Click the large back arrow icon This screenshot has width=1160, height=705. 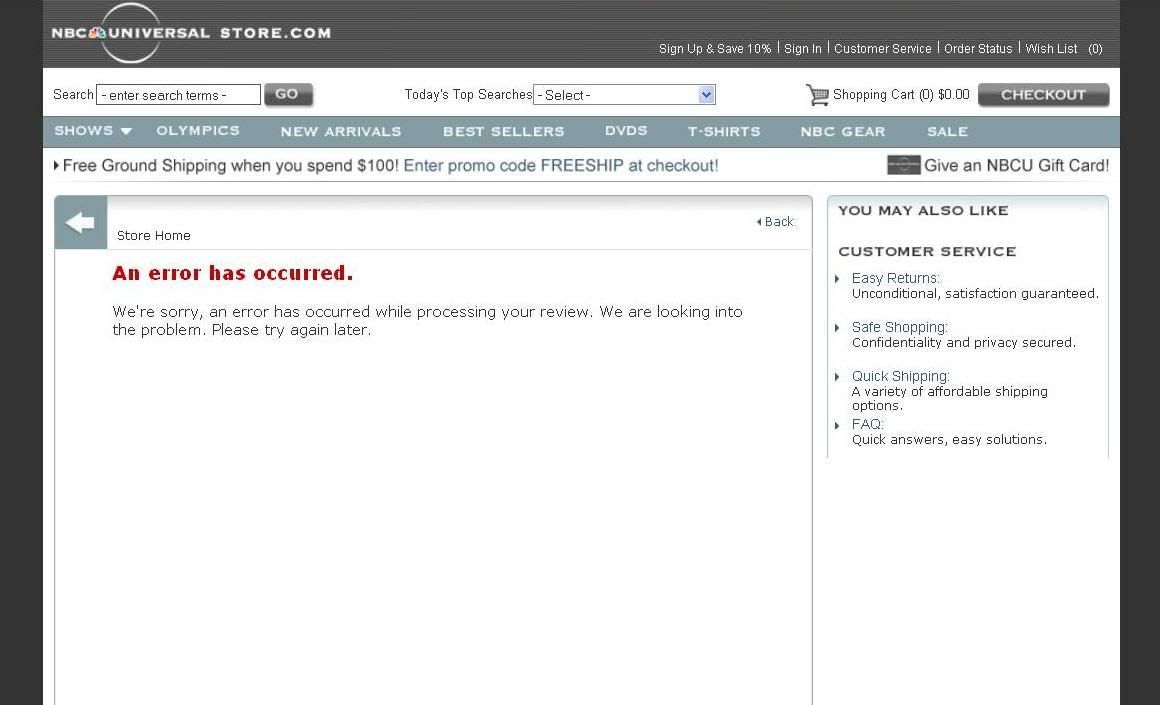coord(80,222)
